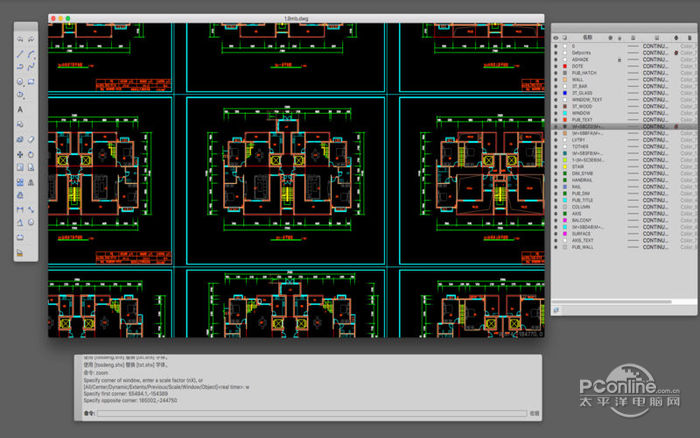Image resolution: width=700 pixels, height=438 pixels.
Task: Open linetype CONTINU... for HANDRAIL layer
Action: point(655,180)
